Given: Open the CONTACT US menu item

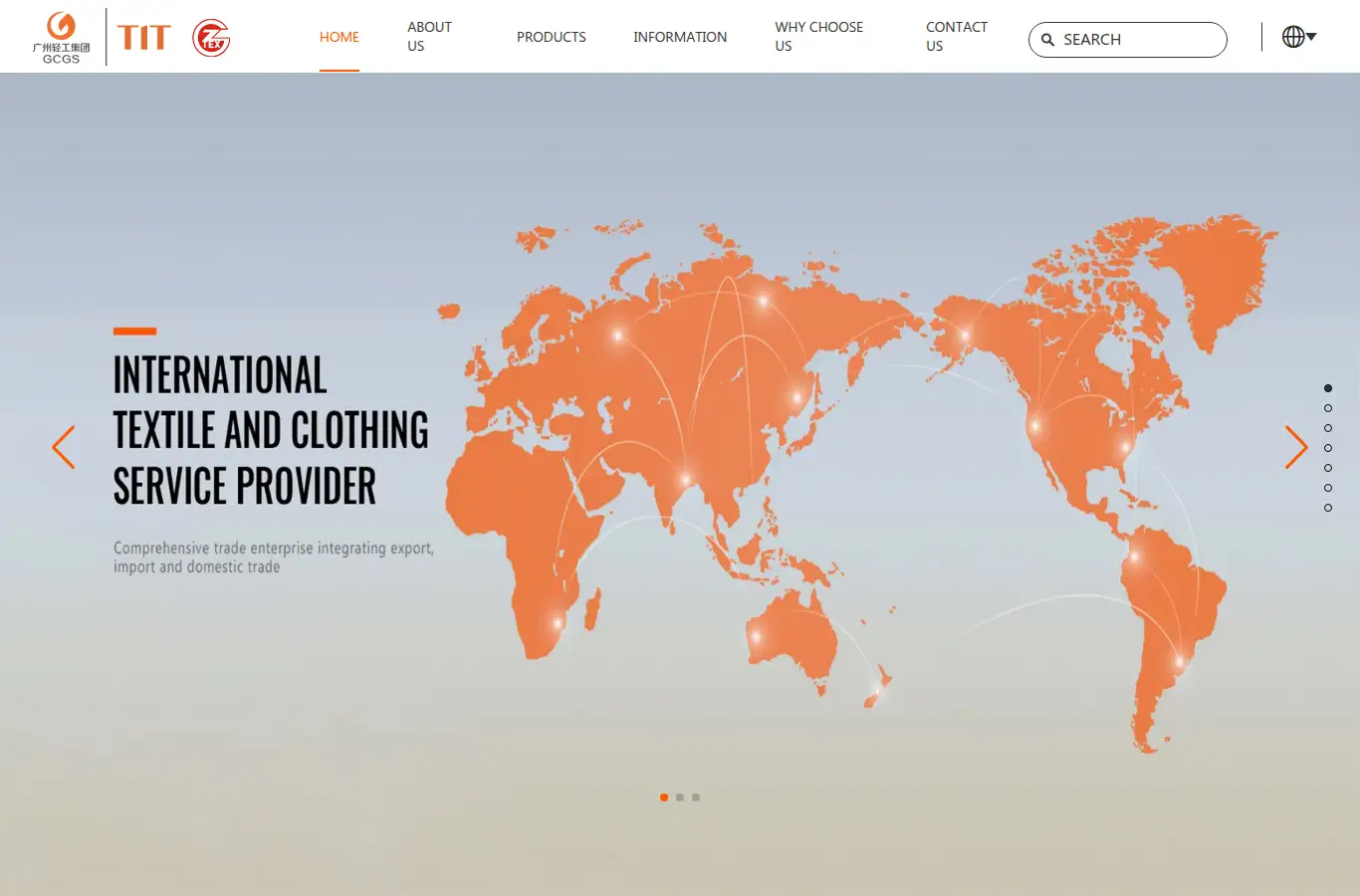Looking at the screenshot, I should [957, 37].
